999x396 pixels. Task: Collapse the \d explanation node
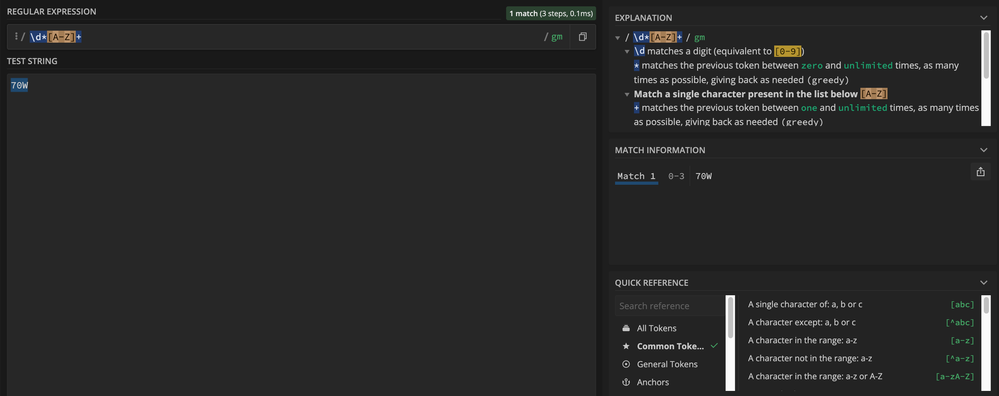[x=628, y=51]
